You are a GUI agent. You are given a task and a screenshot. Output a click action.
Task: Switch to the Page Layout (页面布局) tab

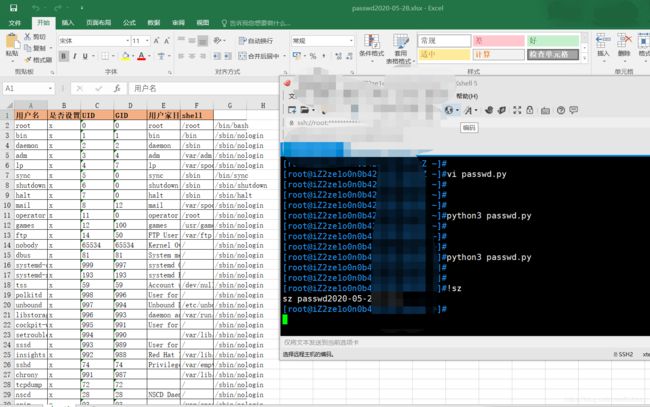coord(99,23)
